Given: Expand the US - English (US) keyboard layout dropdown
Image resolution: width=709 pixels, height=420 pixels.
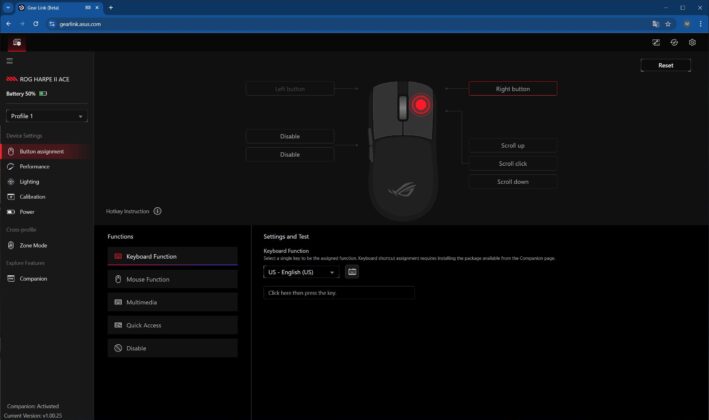Looking at the screenshot, I should [301, 272].
